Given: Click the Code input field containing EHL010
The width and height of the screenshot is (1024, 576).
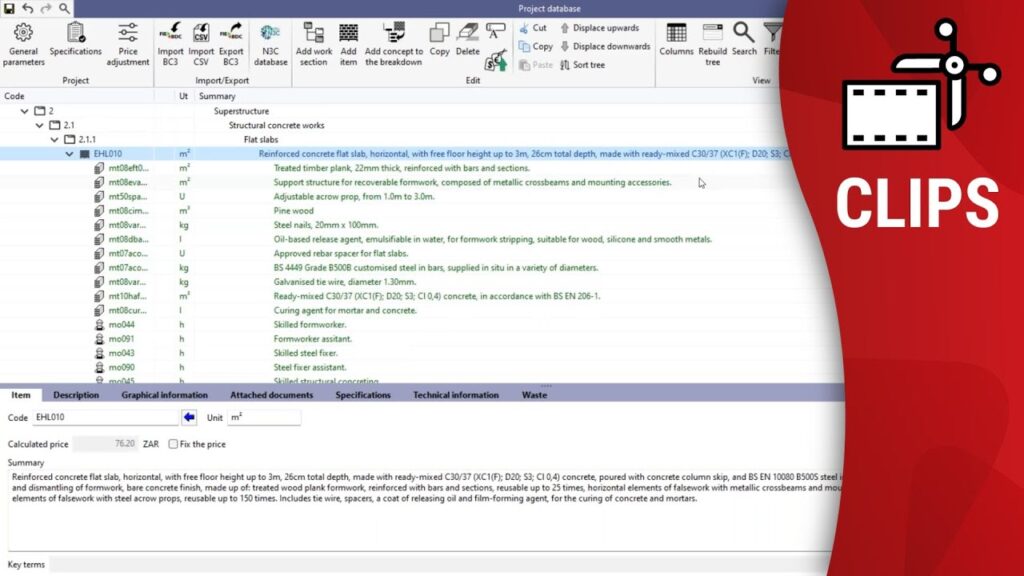Looking at the screenshot, I should click(103, 417).
